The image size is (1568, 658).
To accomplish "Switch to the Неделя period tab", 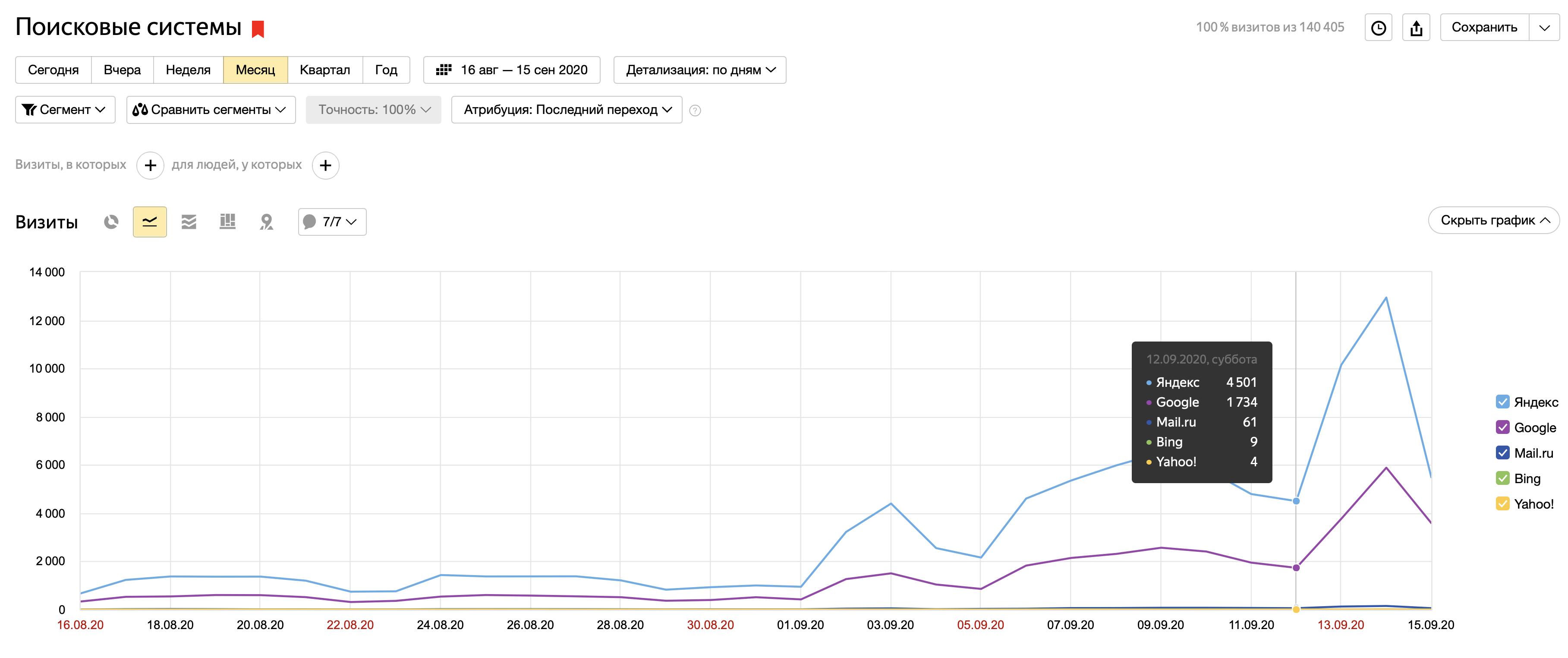I will tap(187, 70).
